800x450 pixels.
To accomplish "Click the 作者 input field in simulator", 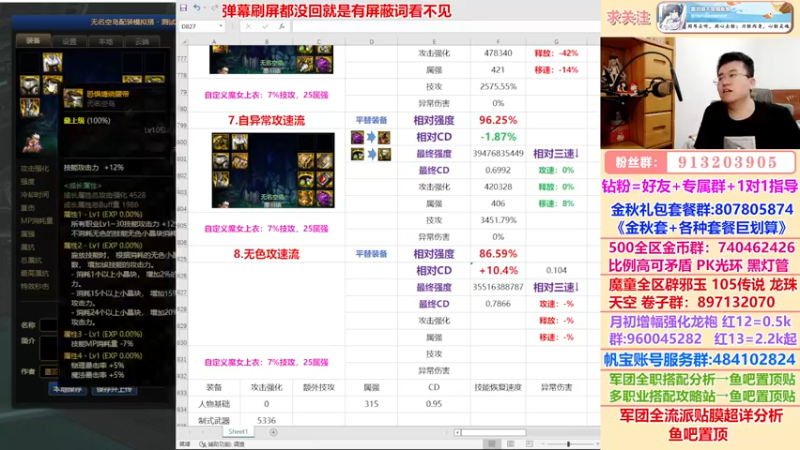I will tap(49, 371).
